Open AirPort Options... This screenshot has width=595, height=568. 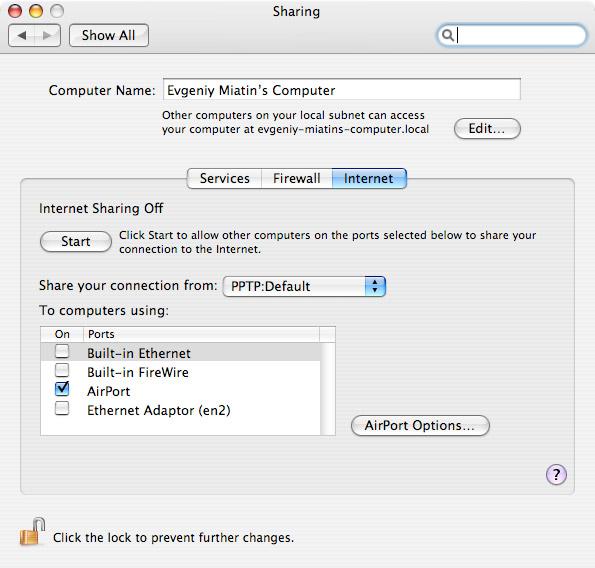click(x=420, y=425)
